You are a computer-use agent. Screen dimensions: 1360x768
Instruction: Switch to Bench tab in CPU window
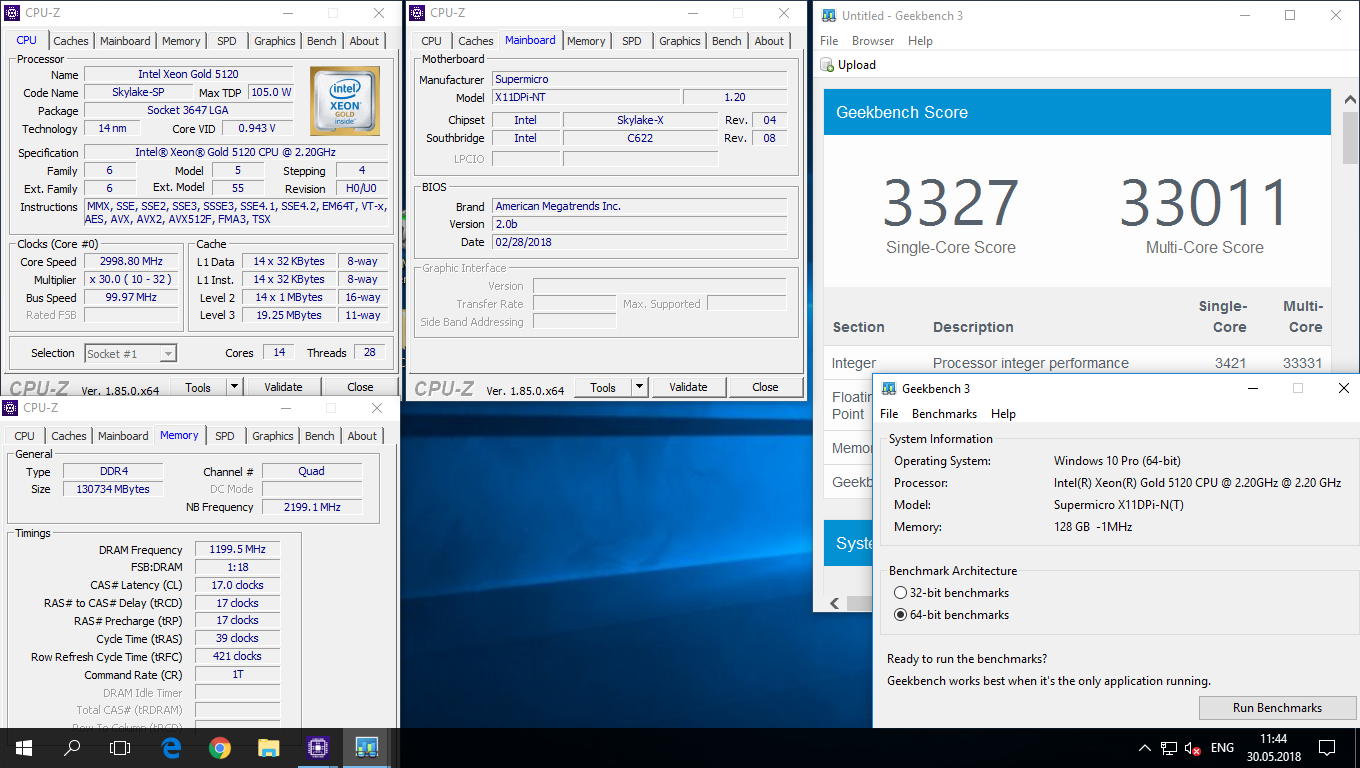pos(322,41)
